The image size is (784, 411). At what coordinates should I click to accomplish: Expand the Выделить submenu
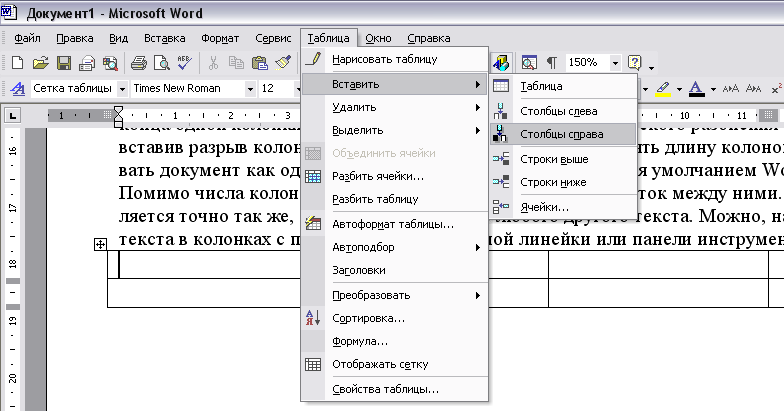394,130
